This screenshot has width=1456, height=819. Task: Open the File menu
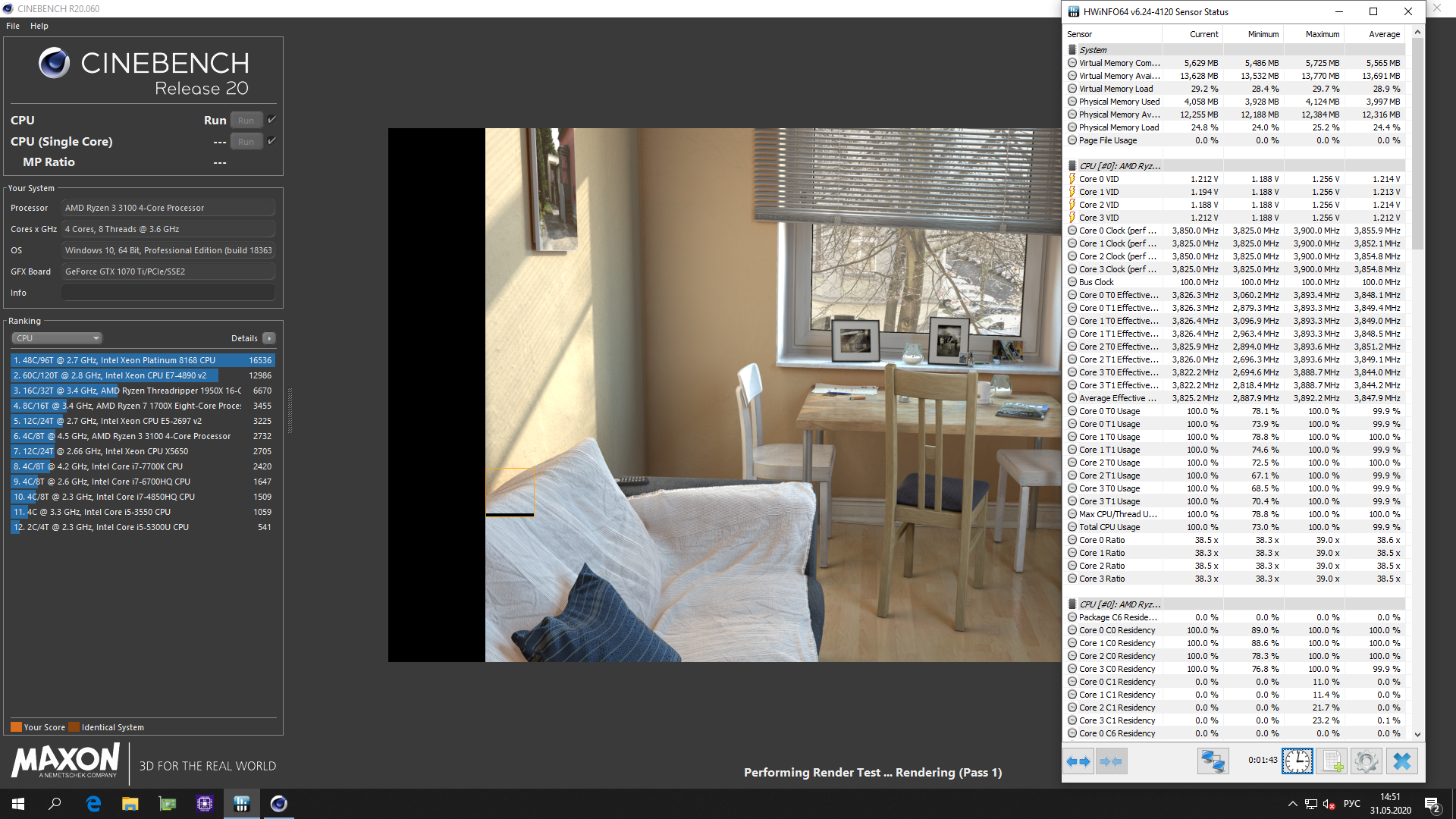(13, 26)
